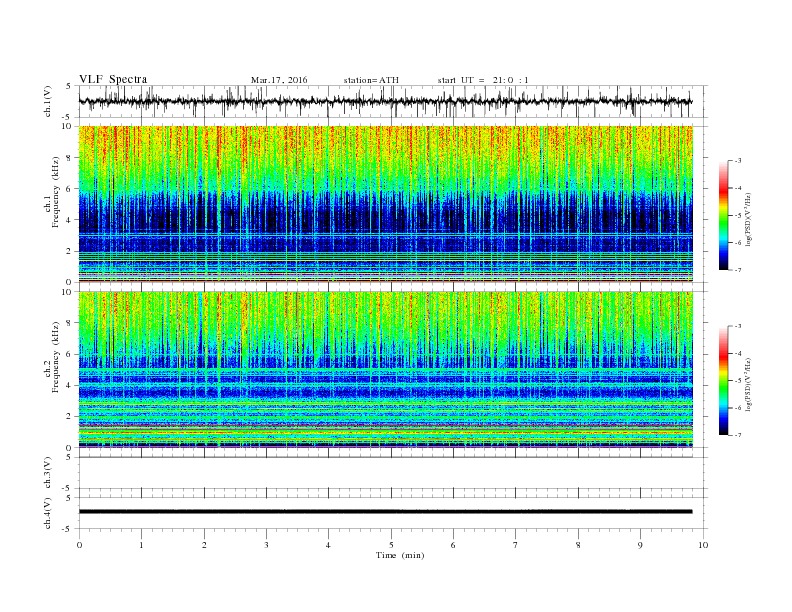Click the "10" tick on the time axis
Screen dimensions: 792x612
[x=703, y=545]
